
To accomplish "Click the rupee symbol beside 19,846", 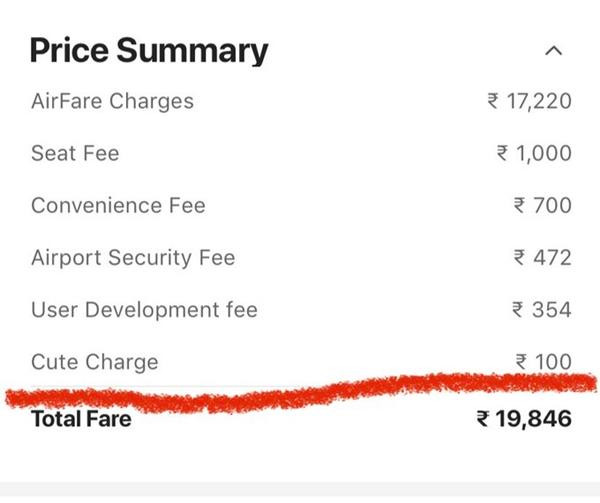I will [482, 419].
